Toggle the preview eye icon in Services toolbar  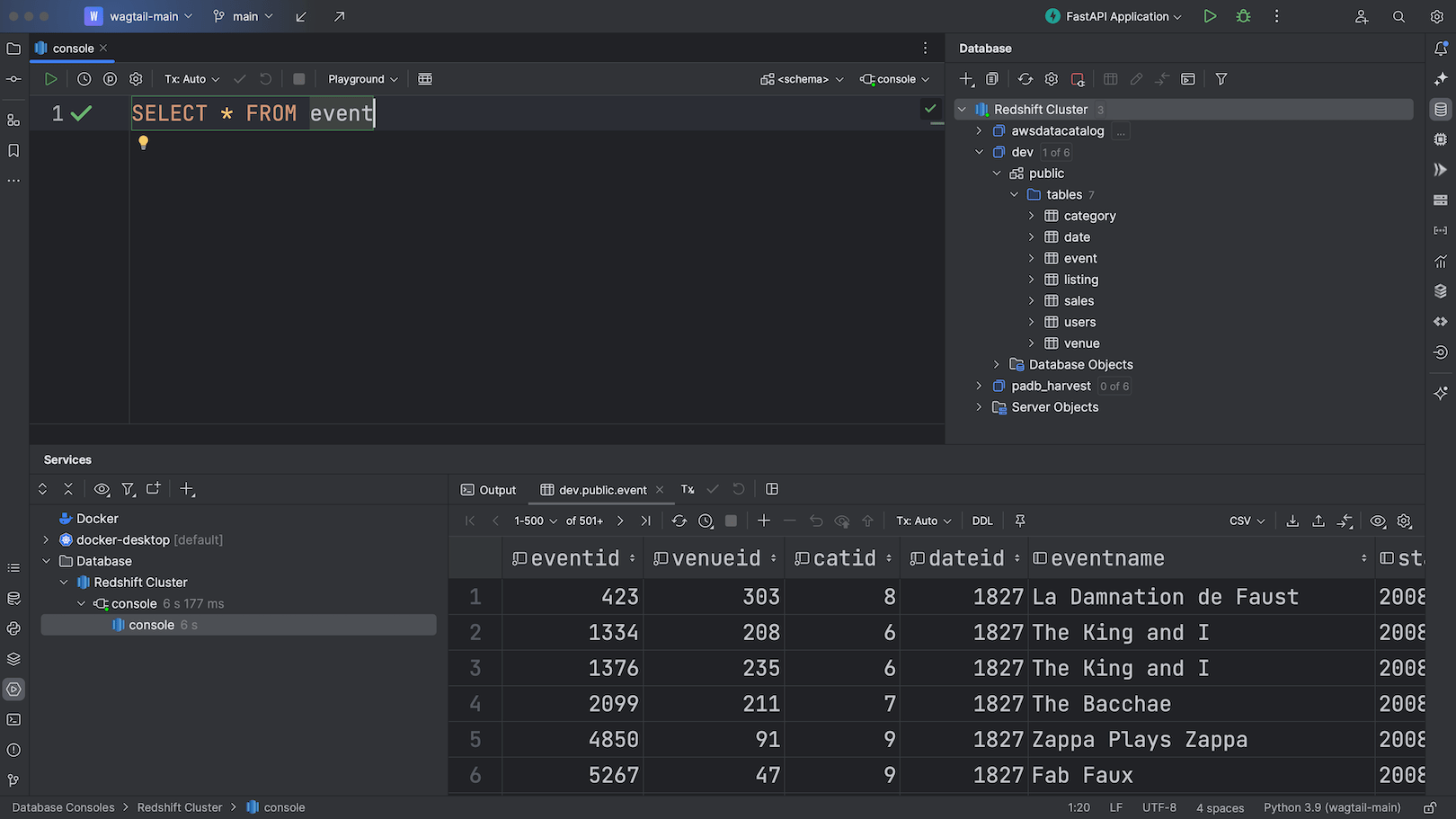pos(102,489)
